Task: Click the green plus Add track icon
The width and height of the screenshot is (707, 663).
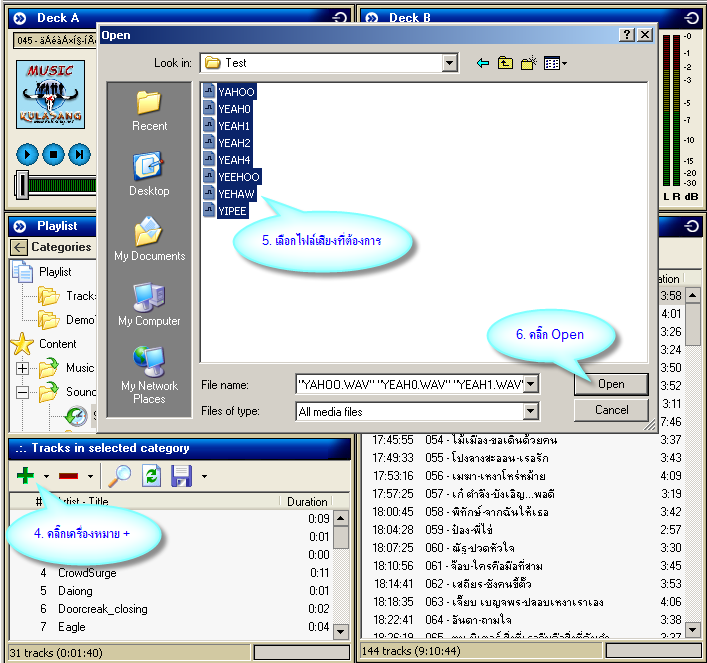Action: [25, 475]
